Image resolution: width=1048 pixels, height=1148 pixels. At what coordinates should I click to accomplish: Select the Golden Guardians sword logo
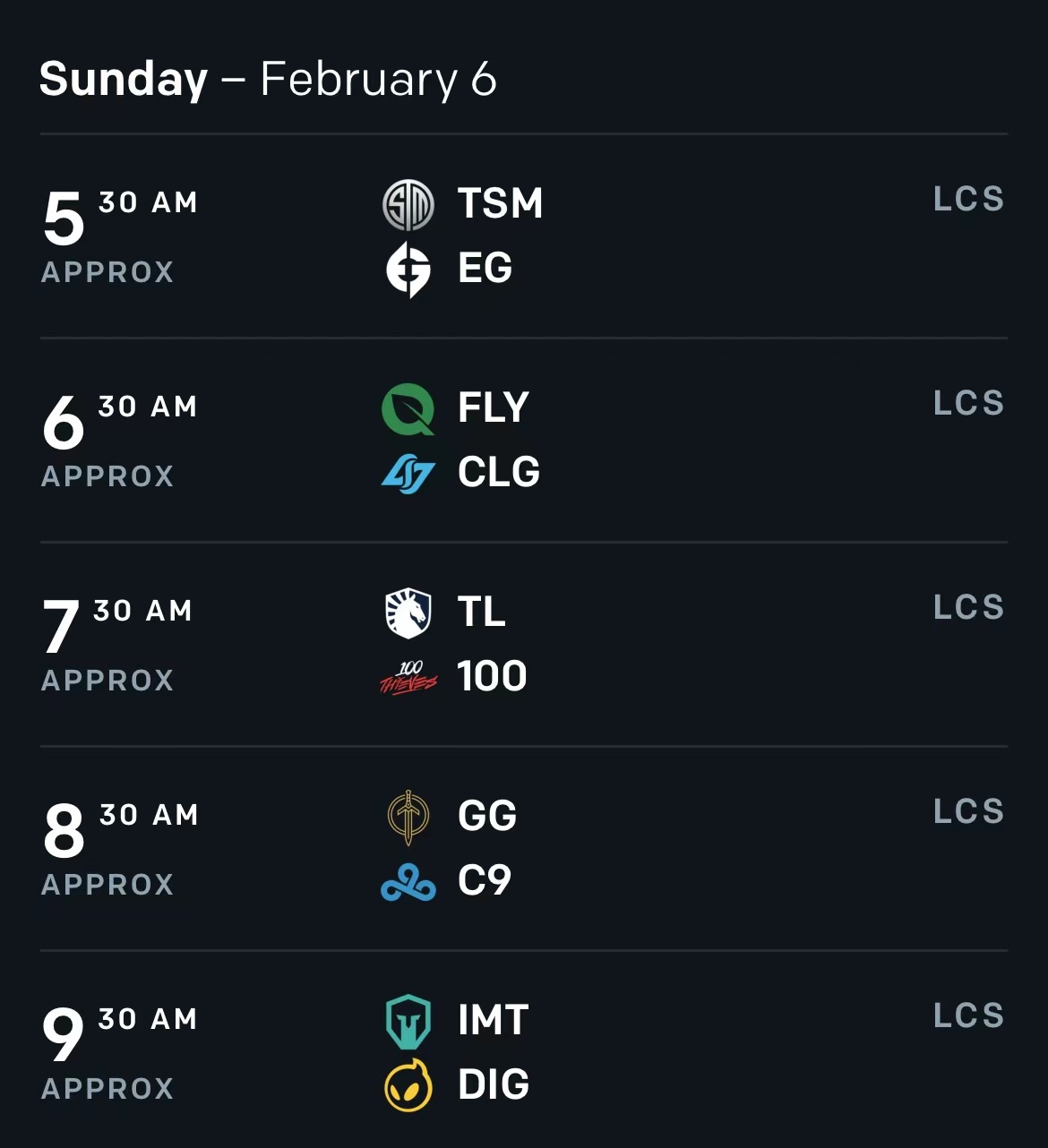408,818
